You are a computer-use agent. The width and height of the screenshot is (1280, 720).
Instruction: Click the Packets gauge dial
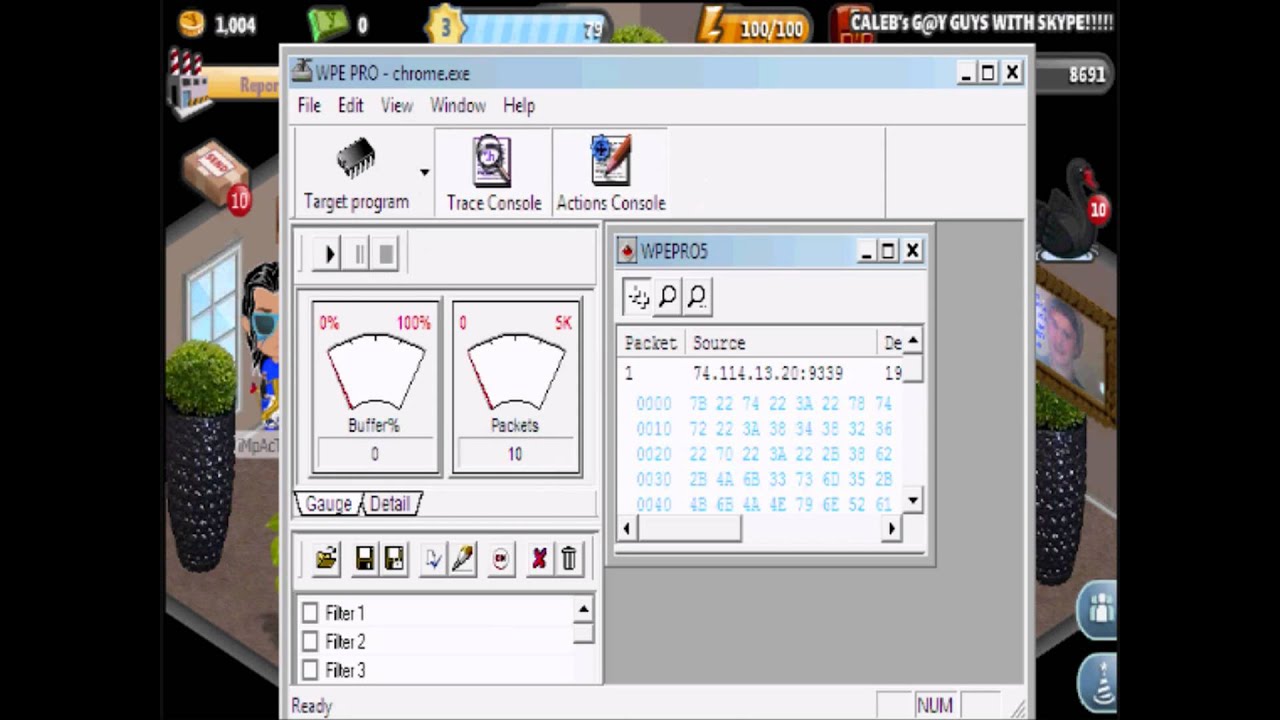(515, 372)
